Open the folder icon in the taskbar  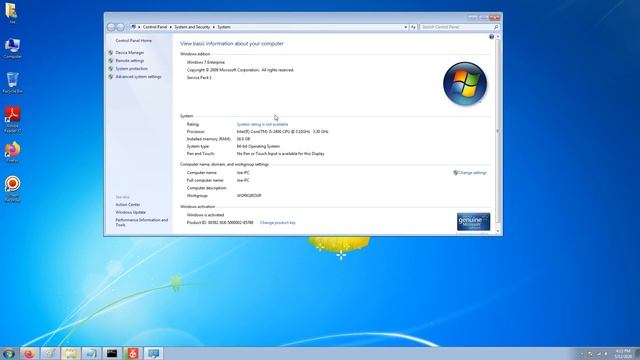[x=71, y=353]
